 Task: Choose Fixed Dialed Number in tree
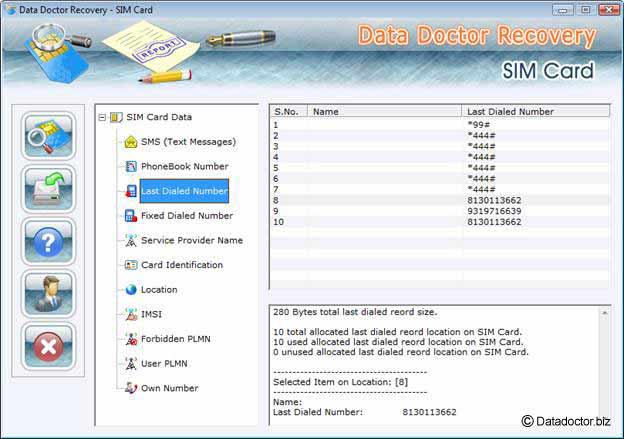pos(187,216)
